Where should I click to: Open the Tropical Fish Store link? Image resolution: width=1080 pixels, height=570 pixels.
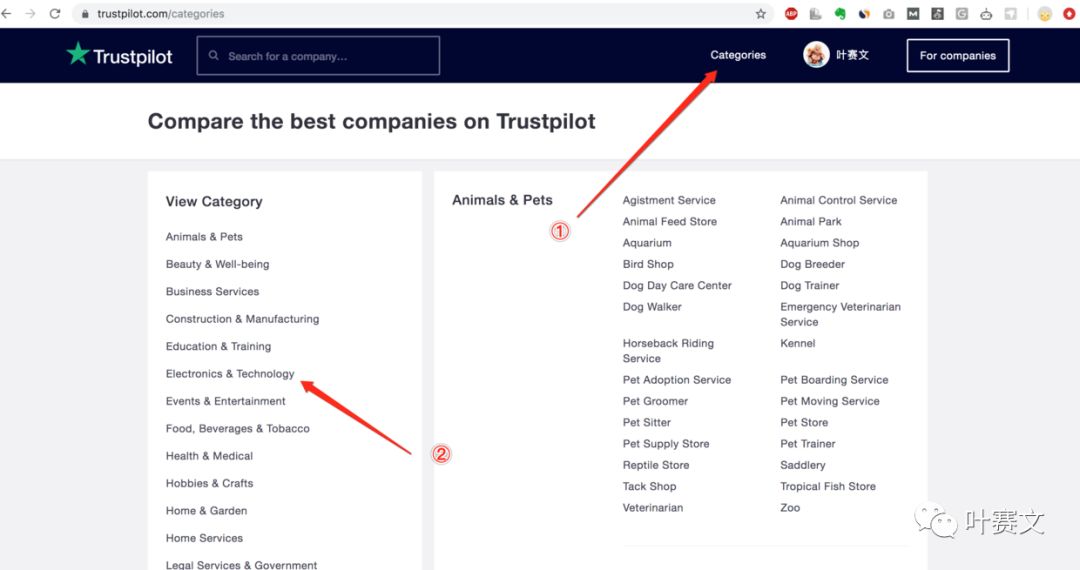[828, 487]
